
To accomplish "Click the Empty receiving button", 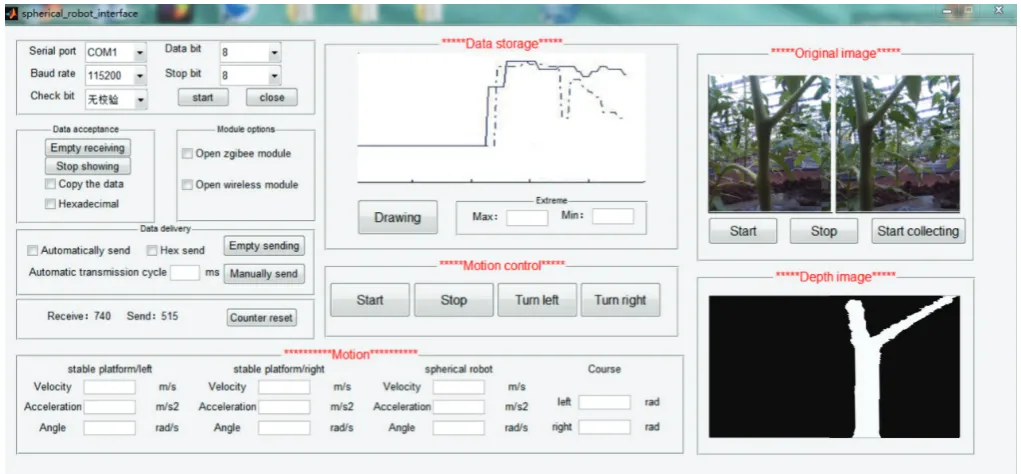I will pyautogui.click(x=87, y=148).
